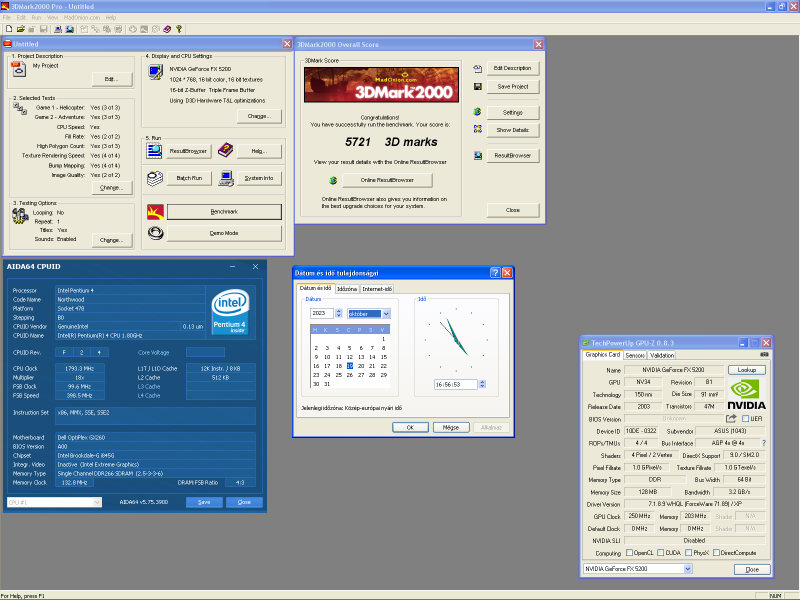Click the red icon beside Benchmark button

click(x=155, y=212)
